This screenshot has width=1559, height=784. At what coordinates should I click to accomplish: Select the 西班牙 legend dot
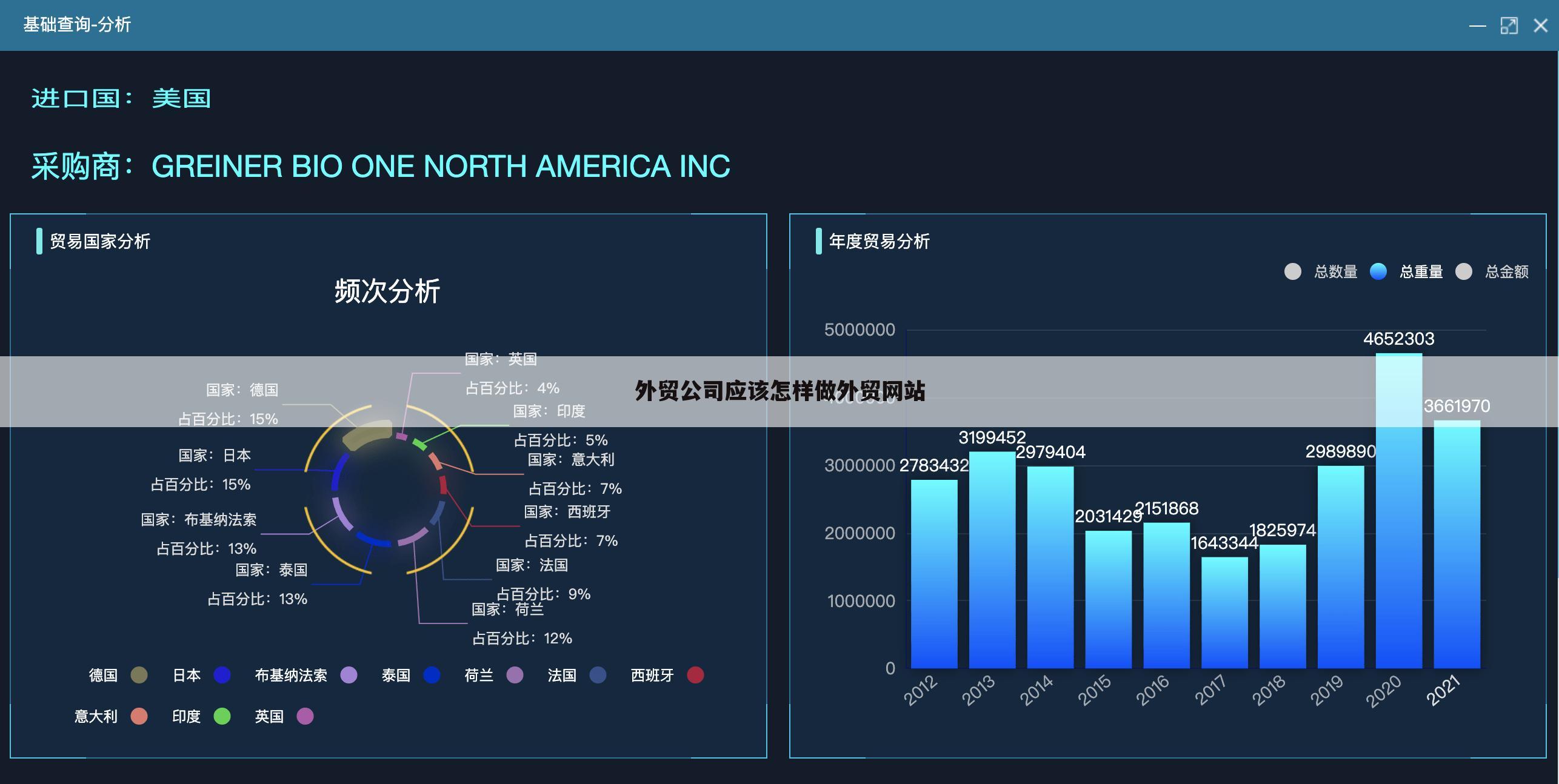point(695,675)
